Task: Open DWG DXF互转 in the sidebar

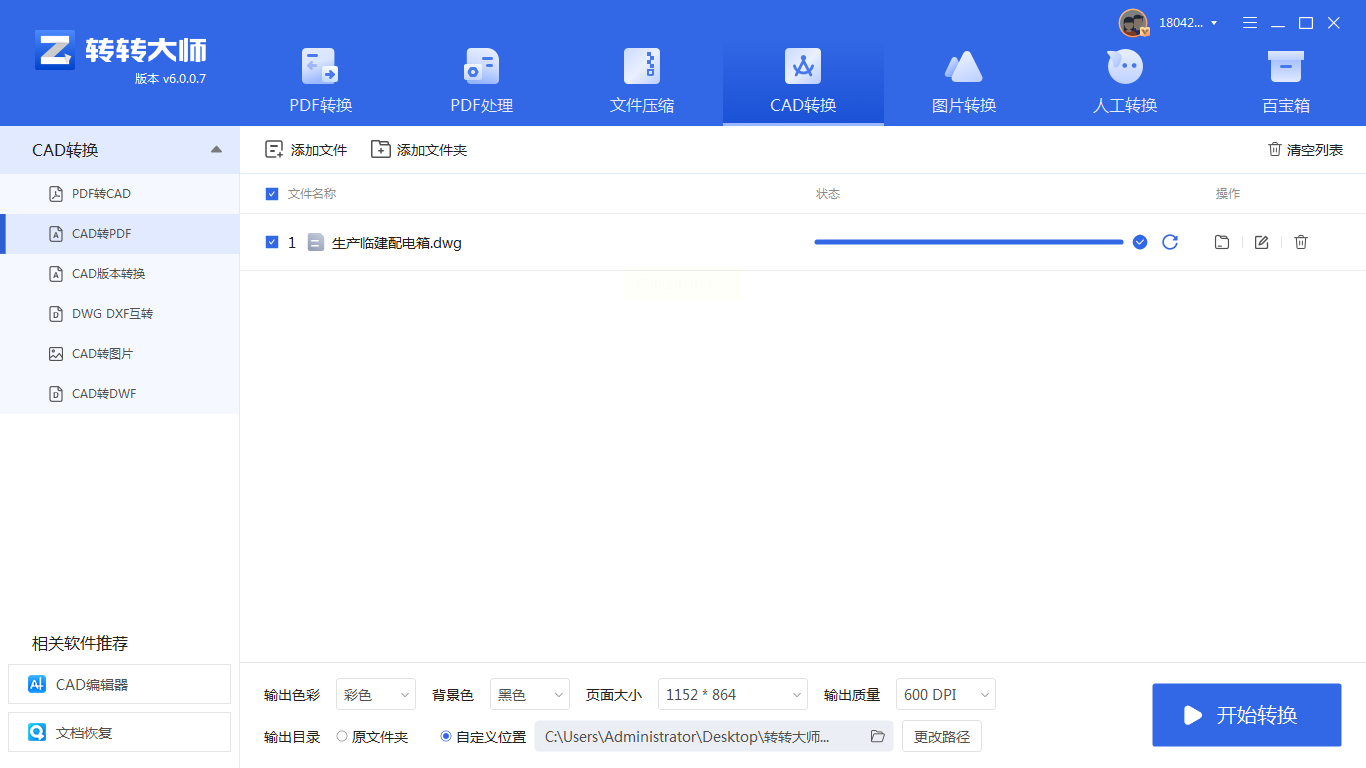Action: tap(120, 314)
